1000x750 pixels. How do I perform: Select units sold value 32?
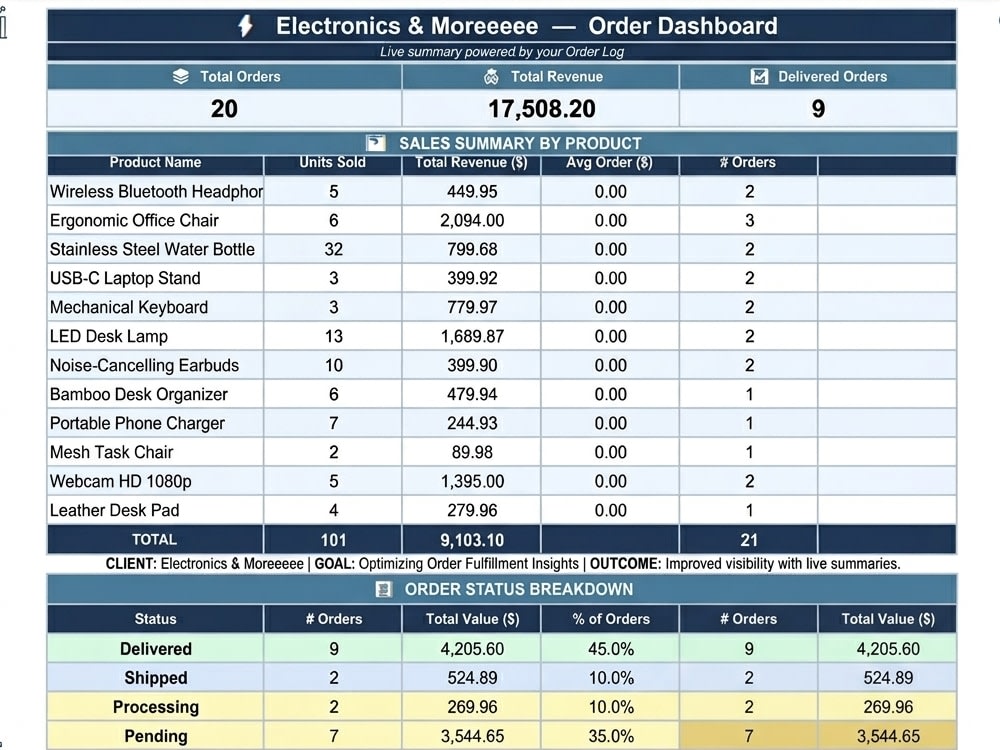tap(333, 249)
